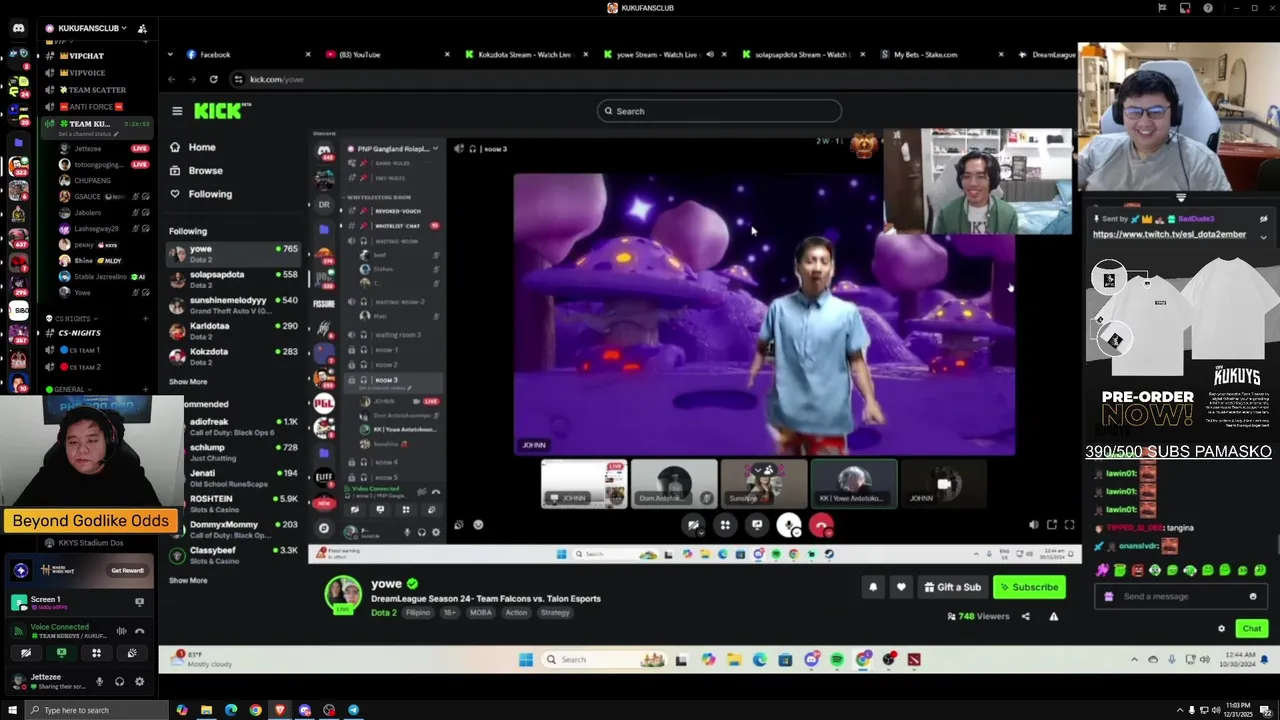
Task: Go to Kick Home
Action: pos(193,147)
